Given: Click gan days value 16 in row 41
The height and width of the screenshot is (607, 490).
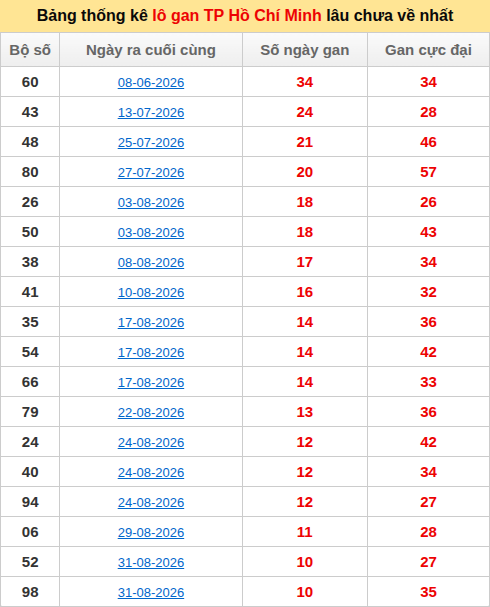Looking at the screenshot, I should tap(305, 292).
